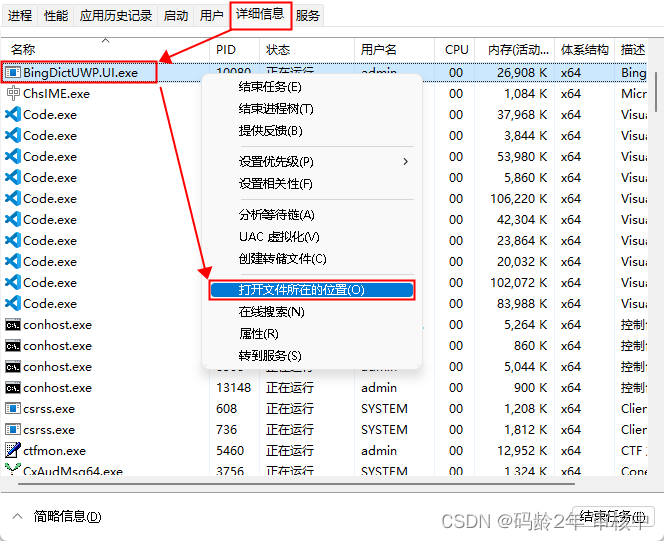664x541 pixels.
Task: Sort by the PID column header
Action: (x=234, y=50)
